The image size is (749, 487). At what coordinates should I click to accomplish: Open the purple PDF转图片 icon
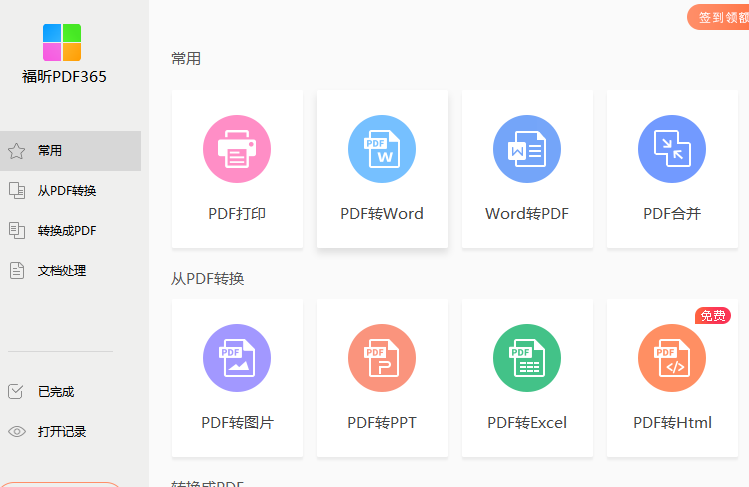(x=237, y=358)
